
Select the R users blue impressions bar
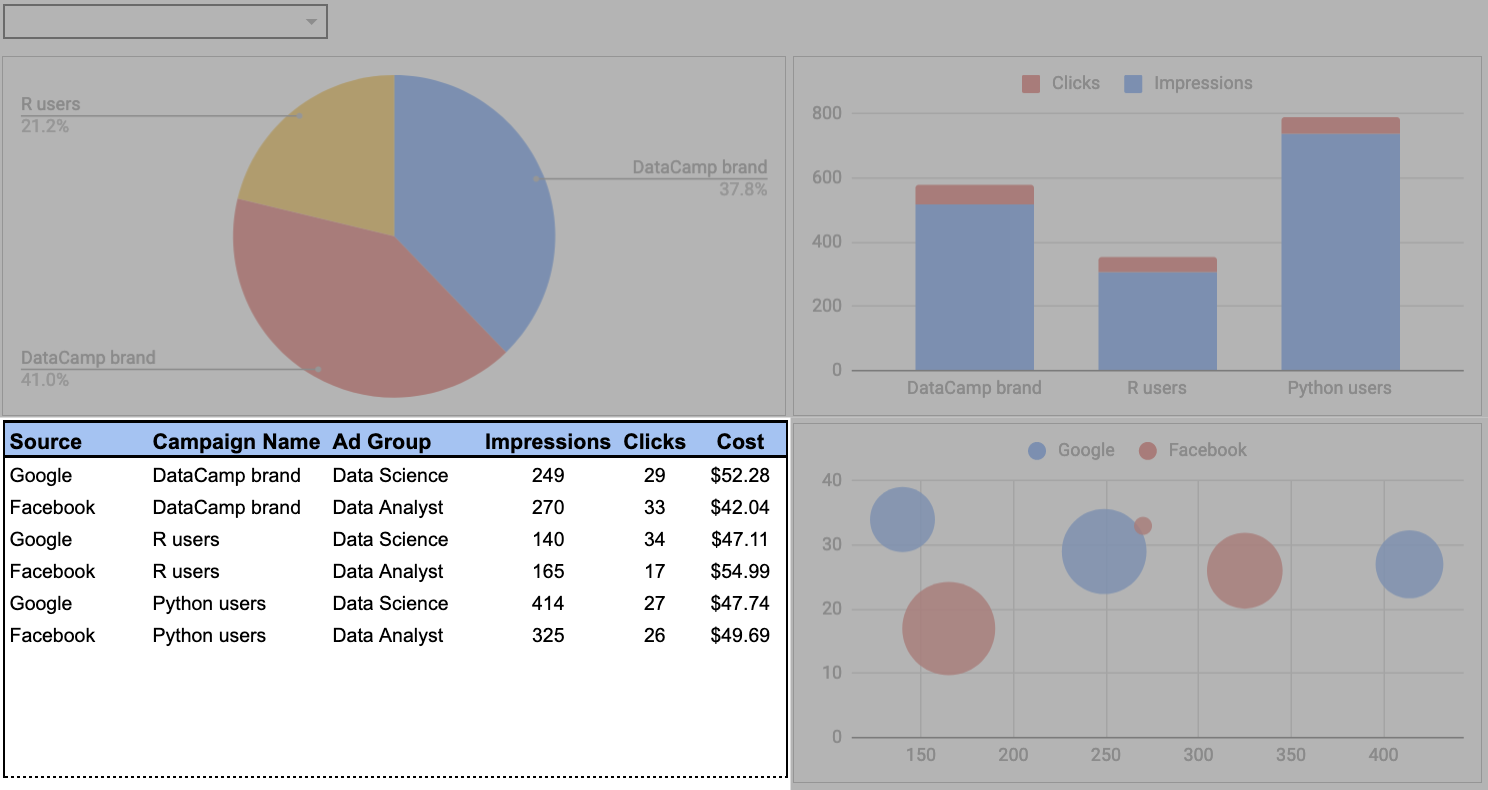click(1157, 321)
